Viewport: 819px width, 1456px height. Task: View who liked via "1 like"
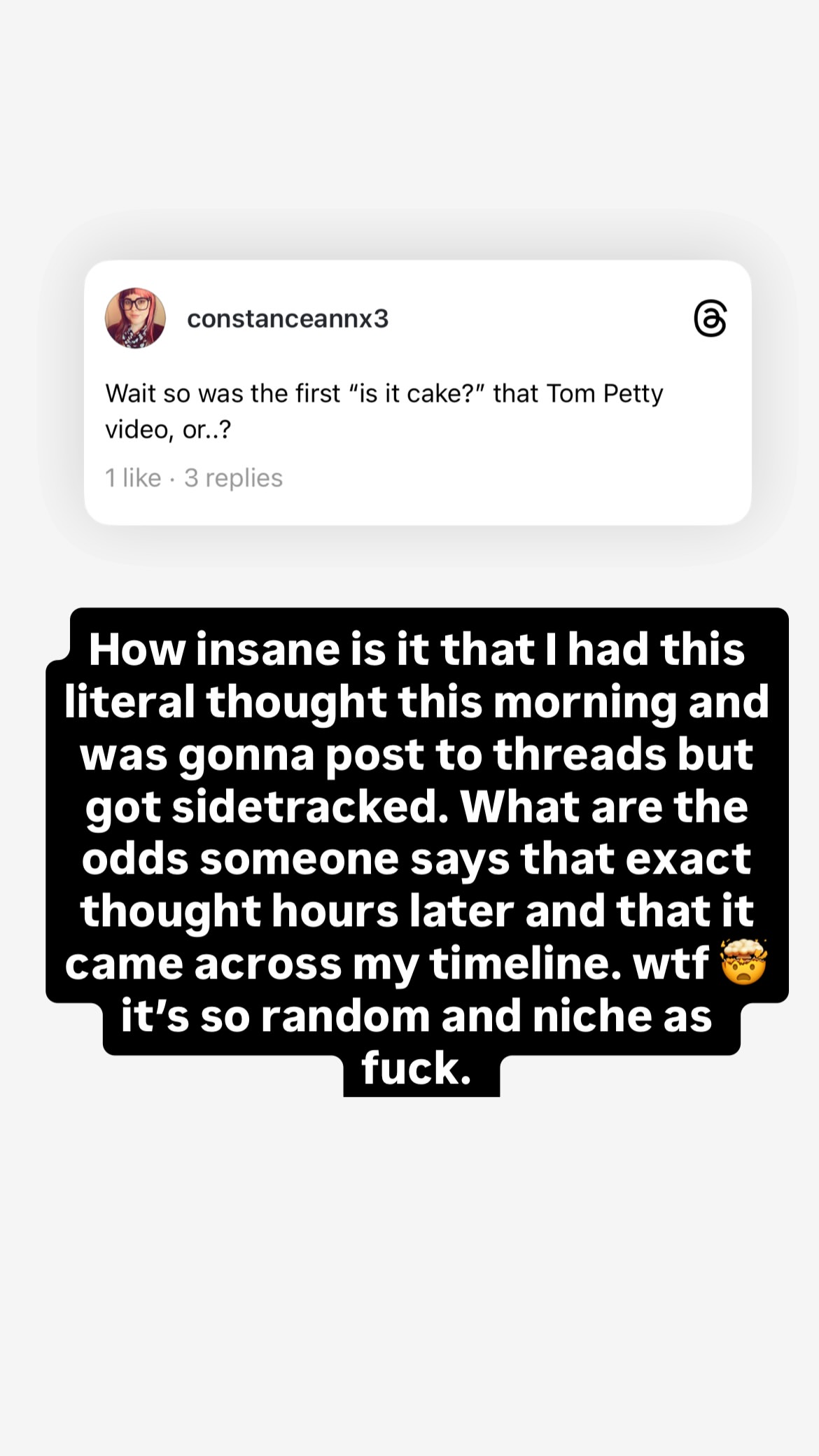pyautogui.click(x=133, y=478)
